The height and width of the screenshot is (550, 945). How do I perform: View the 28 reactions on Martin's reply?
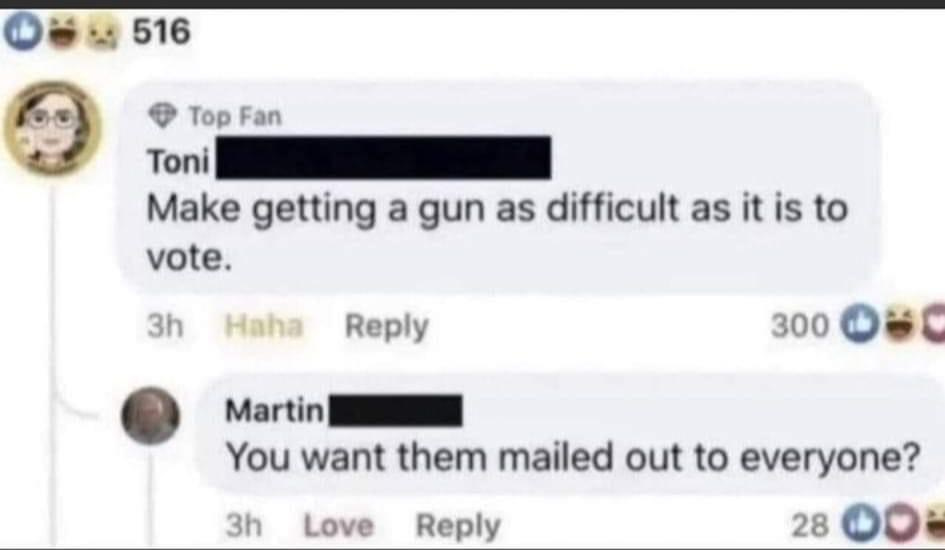pyautogui.click(x=809, y=525)
